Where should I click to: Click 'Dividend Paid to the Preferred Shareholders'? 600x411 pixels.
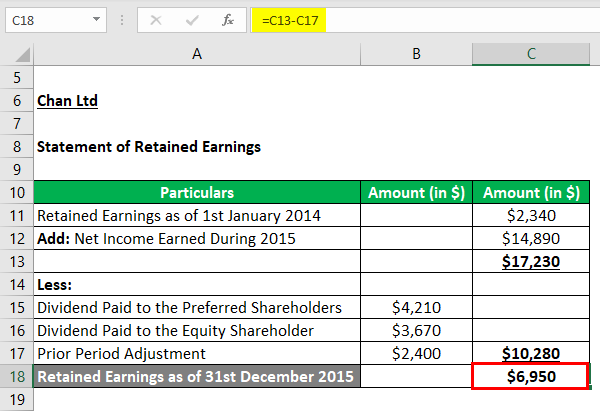tap(197, 307)
